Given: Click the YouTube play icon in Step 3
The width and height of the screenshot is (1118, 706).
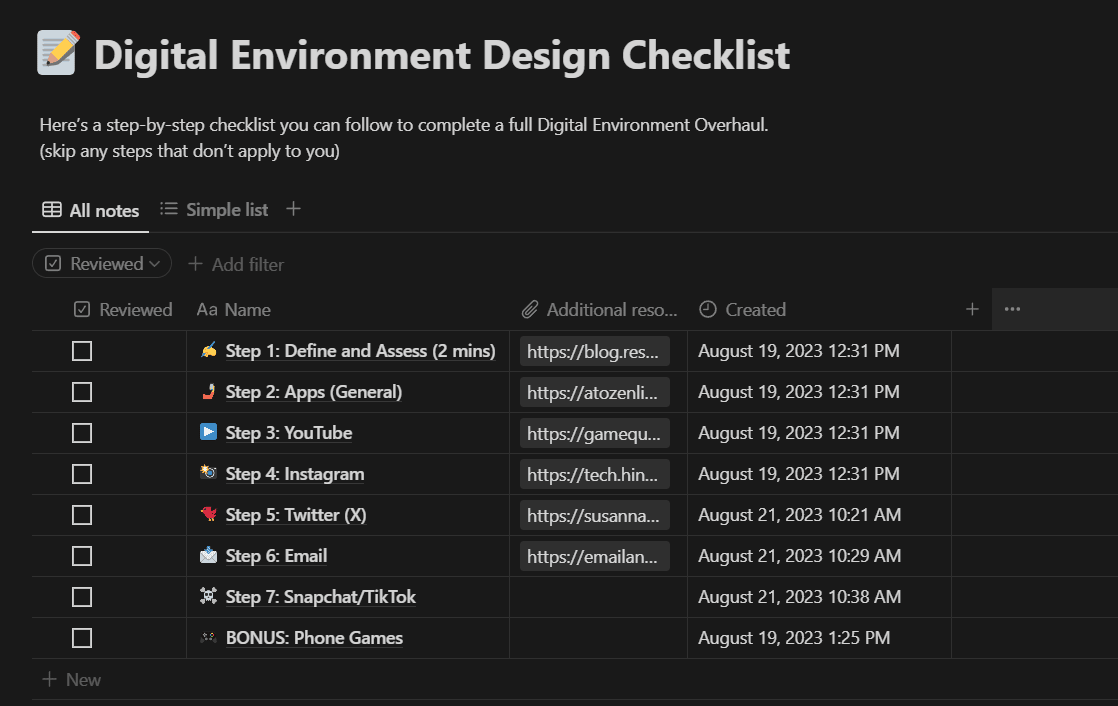Looking at the screenshot, I should click(x=208, y=432).
